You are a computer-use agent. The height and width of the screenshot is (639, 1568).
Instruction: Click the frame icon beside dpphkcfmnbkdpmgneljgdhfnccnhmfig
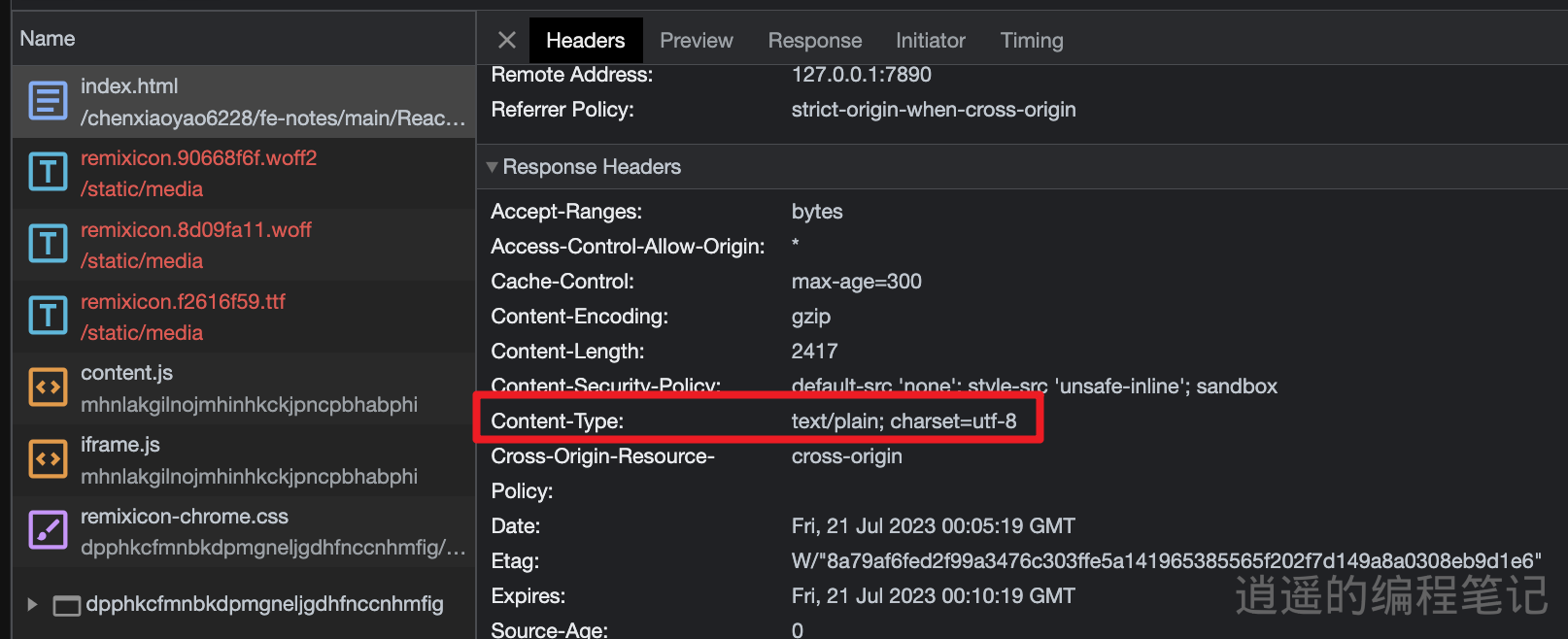point(67,605)
